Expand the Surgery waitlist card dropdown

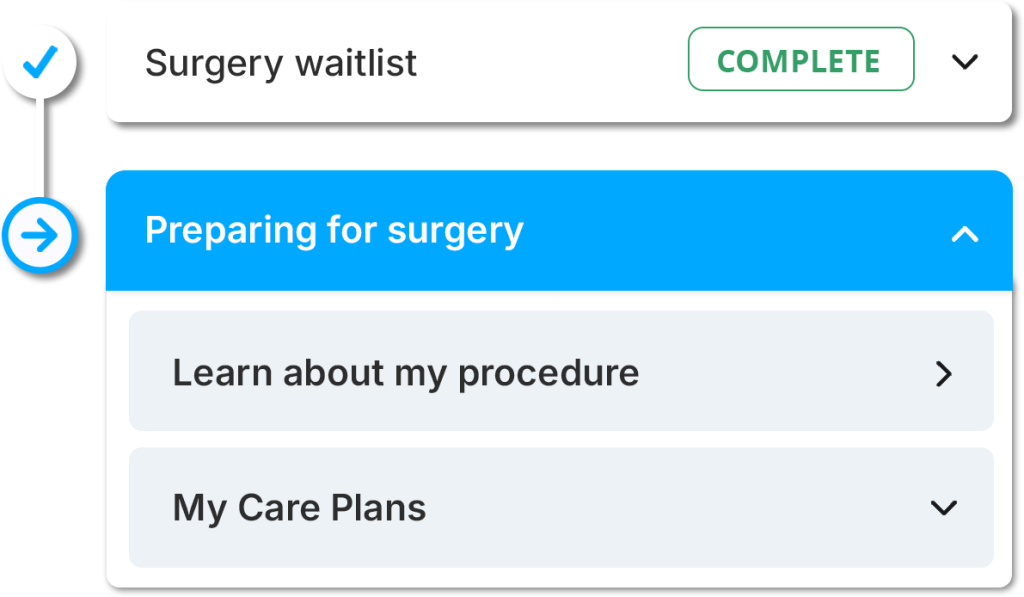click(965, 61)
